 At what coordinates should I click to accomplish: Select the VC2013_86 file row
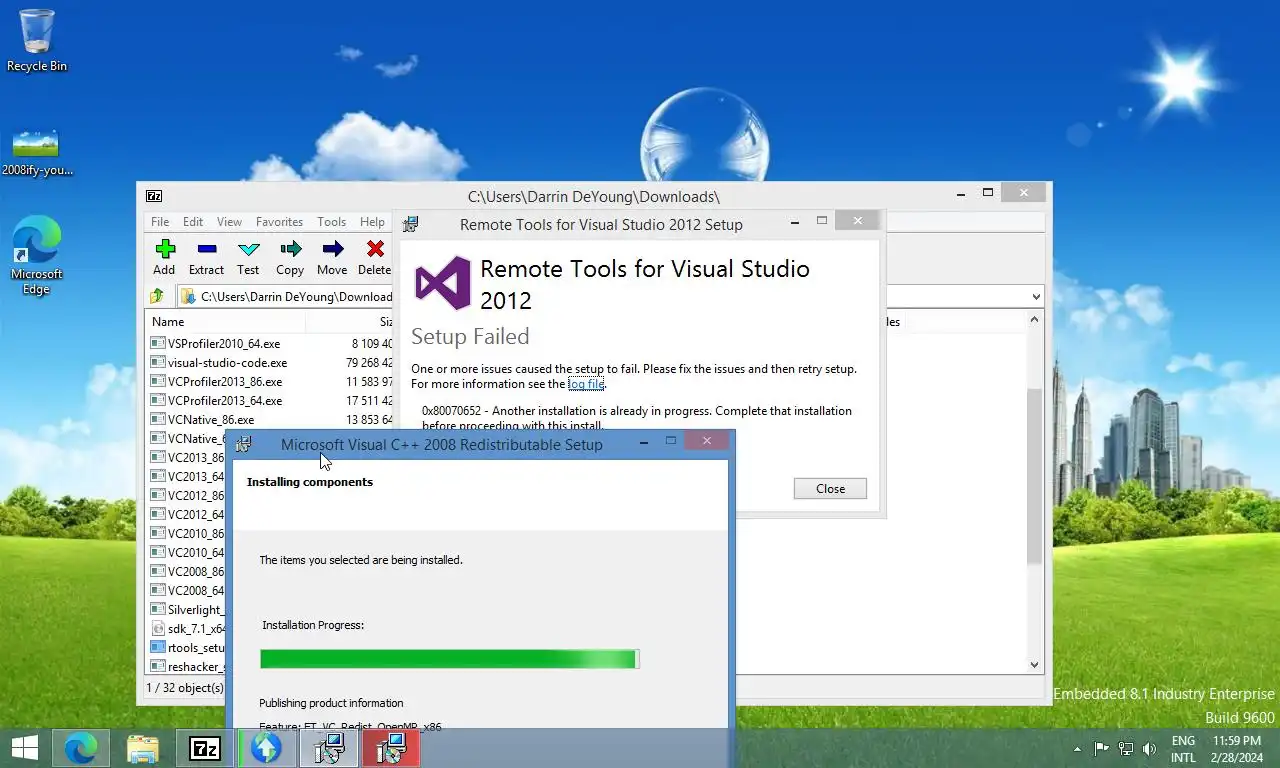(187, 457)
